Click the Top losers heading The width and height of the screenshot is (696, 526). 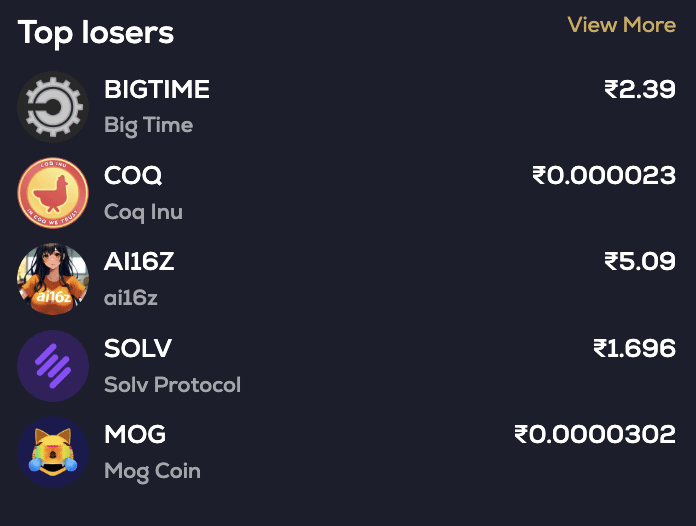click(96, 33)
